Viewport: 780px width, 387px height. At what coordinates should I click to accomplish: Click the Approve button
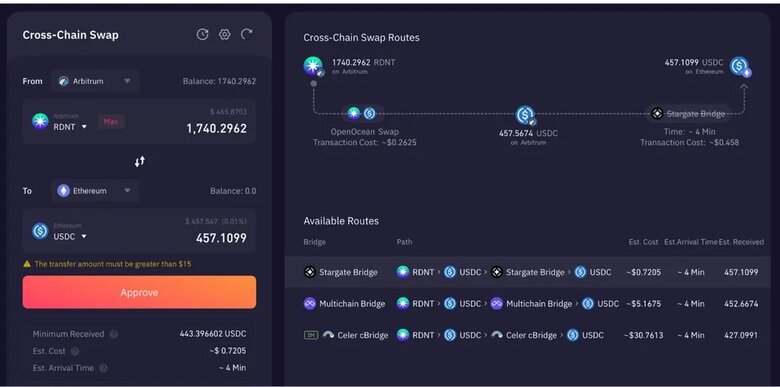(139, 292)
